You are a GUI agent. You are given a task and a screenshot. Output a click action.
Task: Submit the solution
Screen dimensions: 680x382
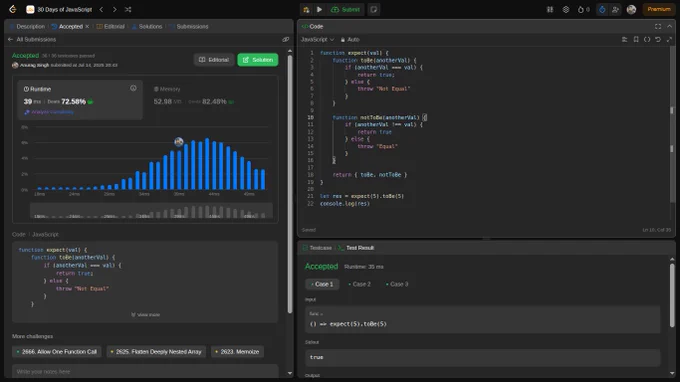click(x=346, y=10)
